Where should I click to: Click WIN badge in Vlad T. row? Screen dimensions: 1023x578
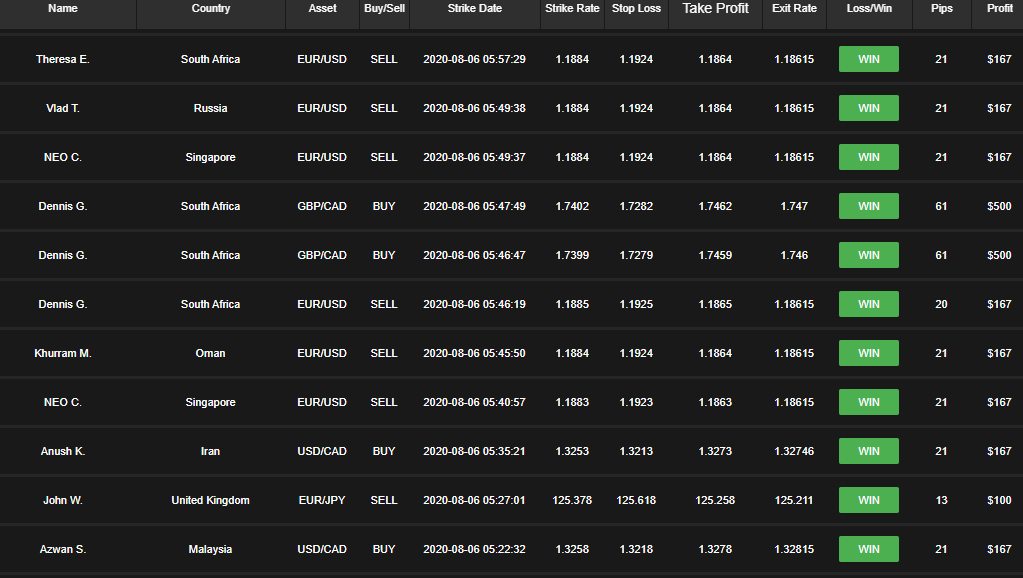click(x=868, y=108)
